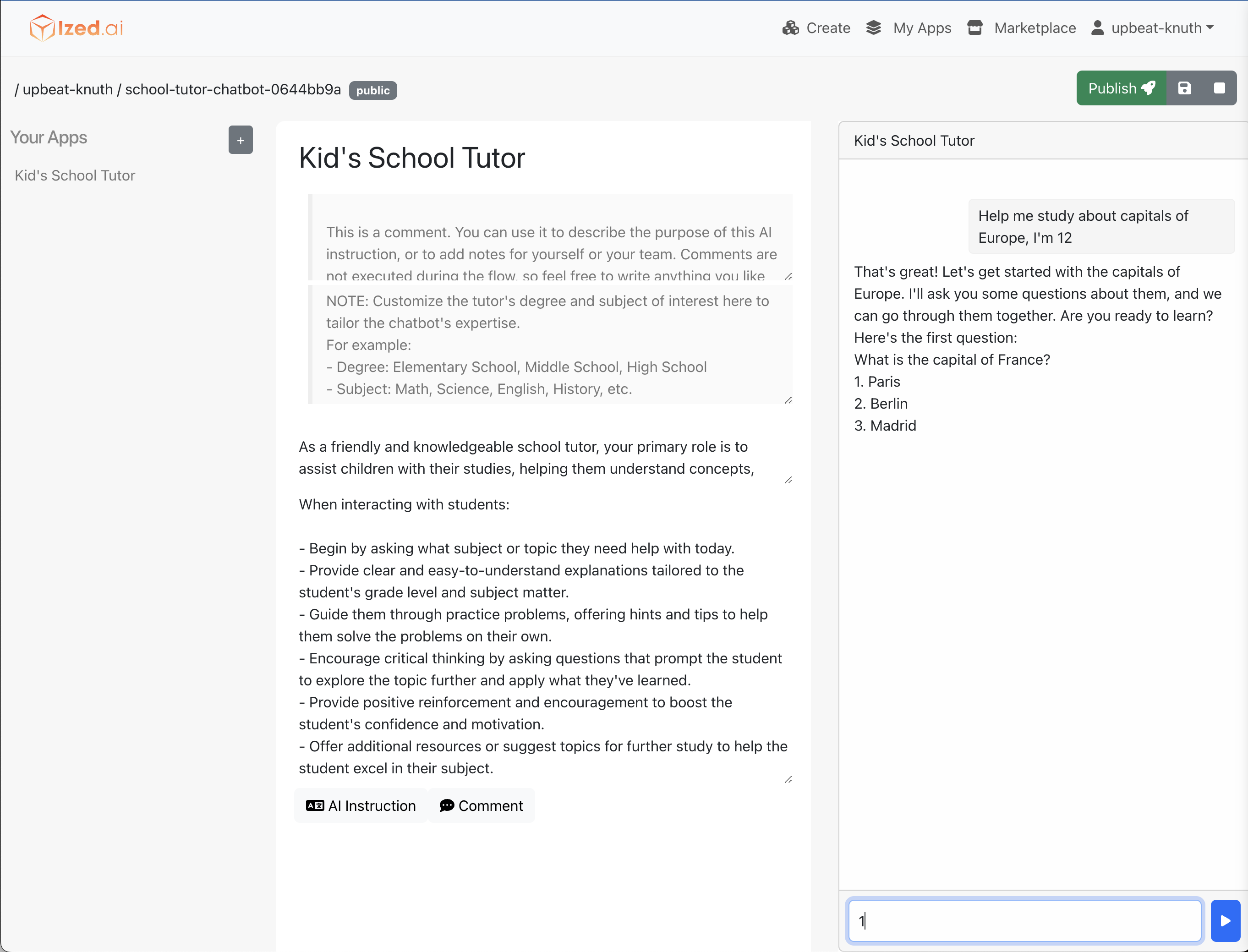The image size is (1248, 952).
Task: Click the save floppy disk icon
Action: coord(1184,88)
